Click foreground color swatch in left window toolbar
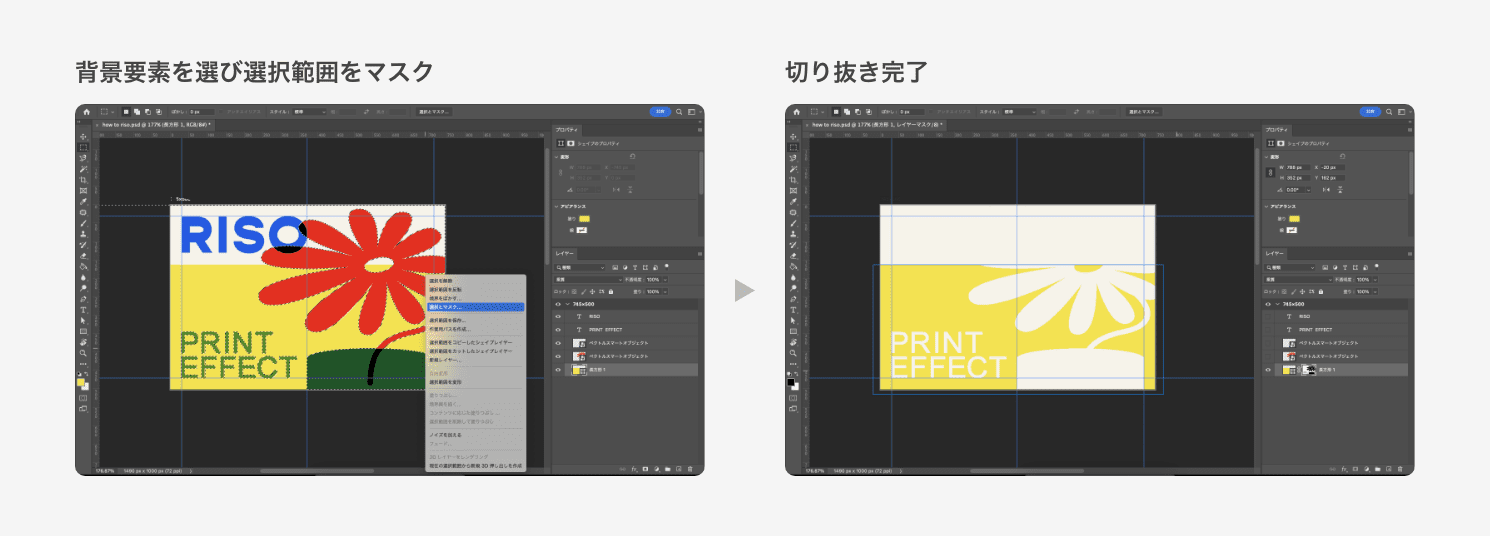 tap(82, 382)
